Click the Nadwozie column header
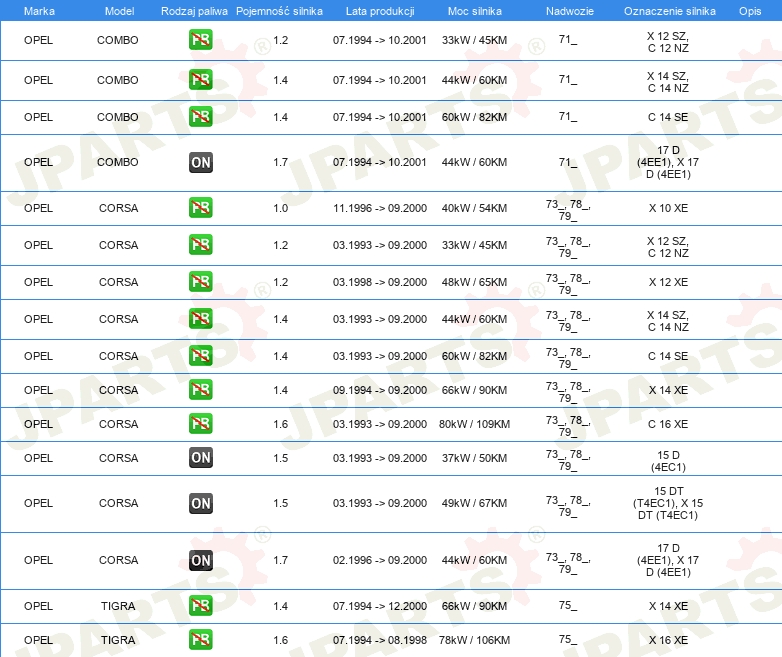This screenshot has height=657, width=782. (x=570, y=11)
